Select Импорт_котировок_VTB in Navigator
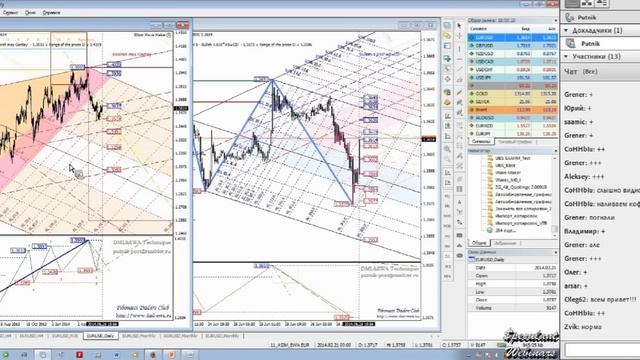This screenshot has height=360, width=640. (x=521, y=223)
